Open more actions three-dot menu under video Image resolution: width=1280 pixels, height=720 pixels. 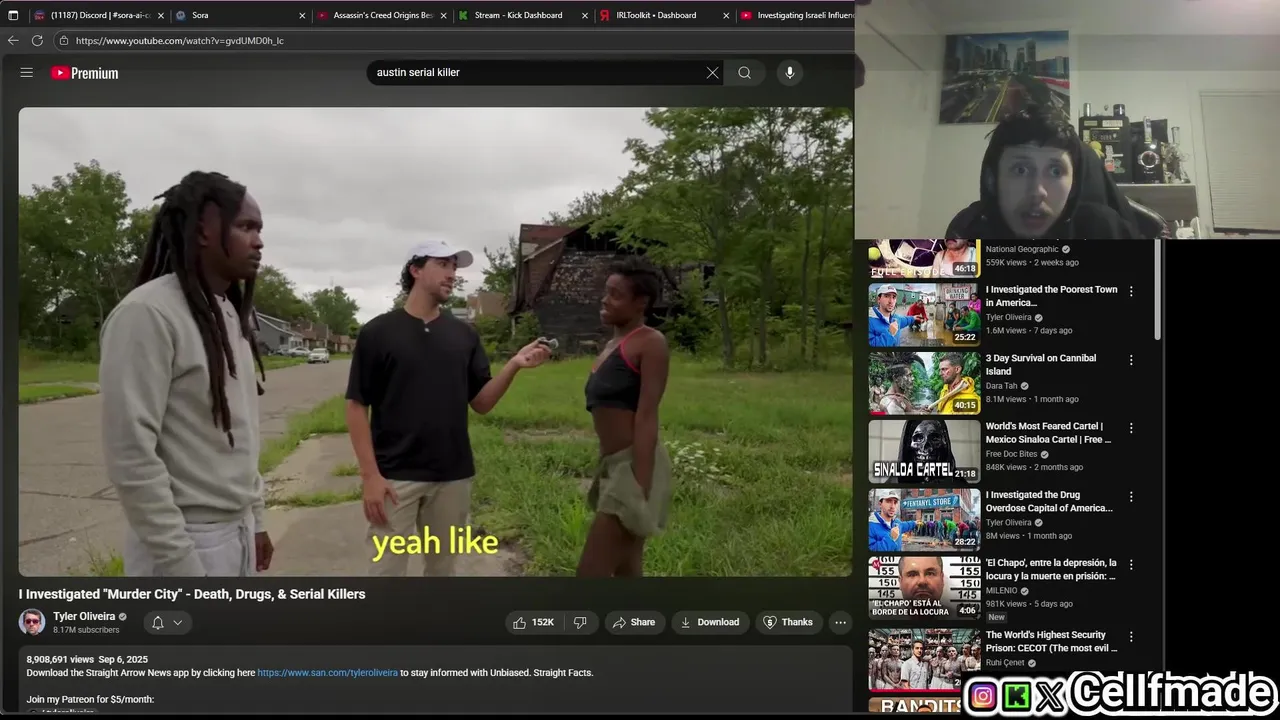[840, 622]
